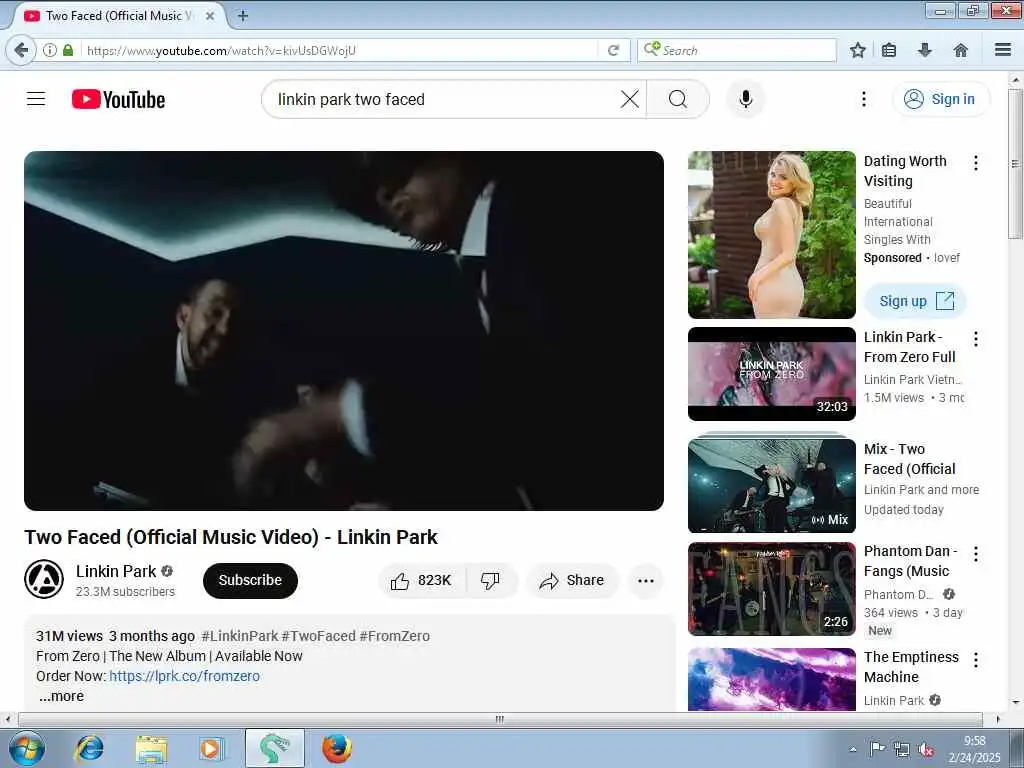The image size is (1024, 768).
Task: Clear the search text with X icon
Action: click(x=630, y=99)
